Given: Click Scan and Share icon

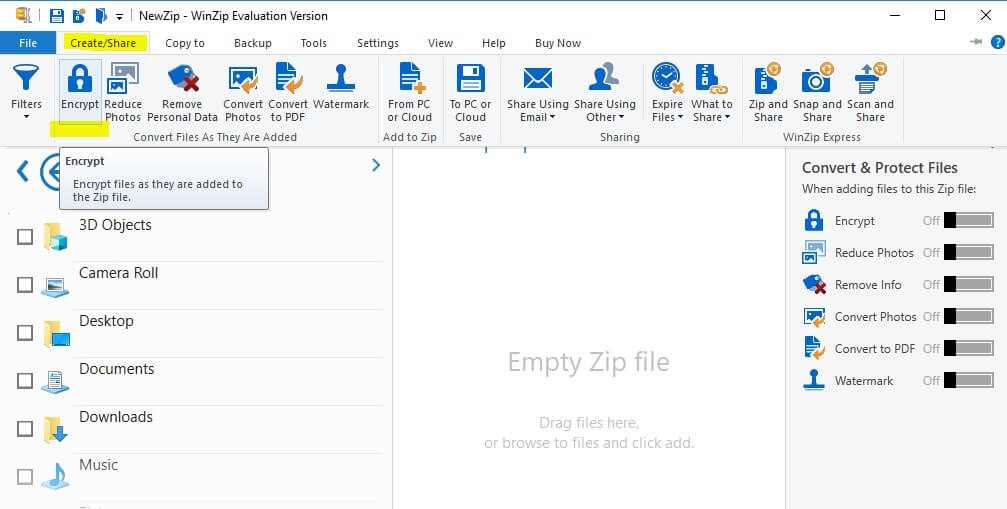Looking at the screenshot, I should coord(870,78).
